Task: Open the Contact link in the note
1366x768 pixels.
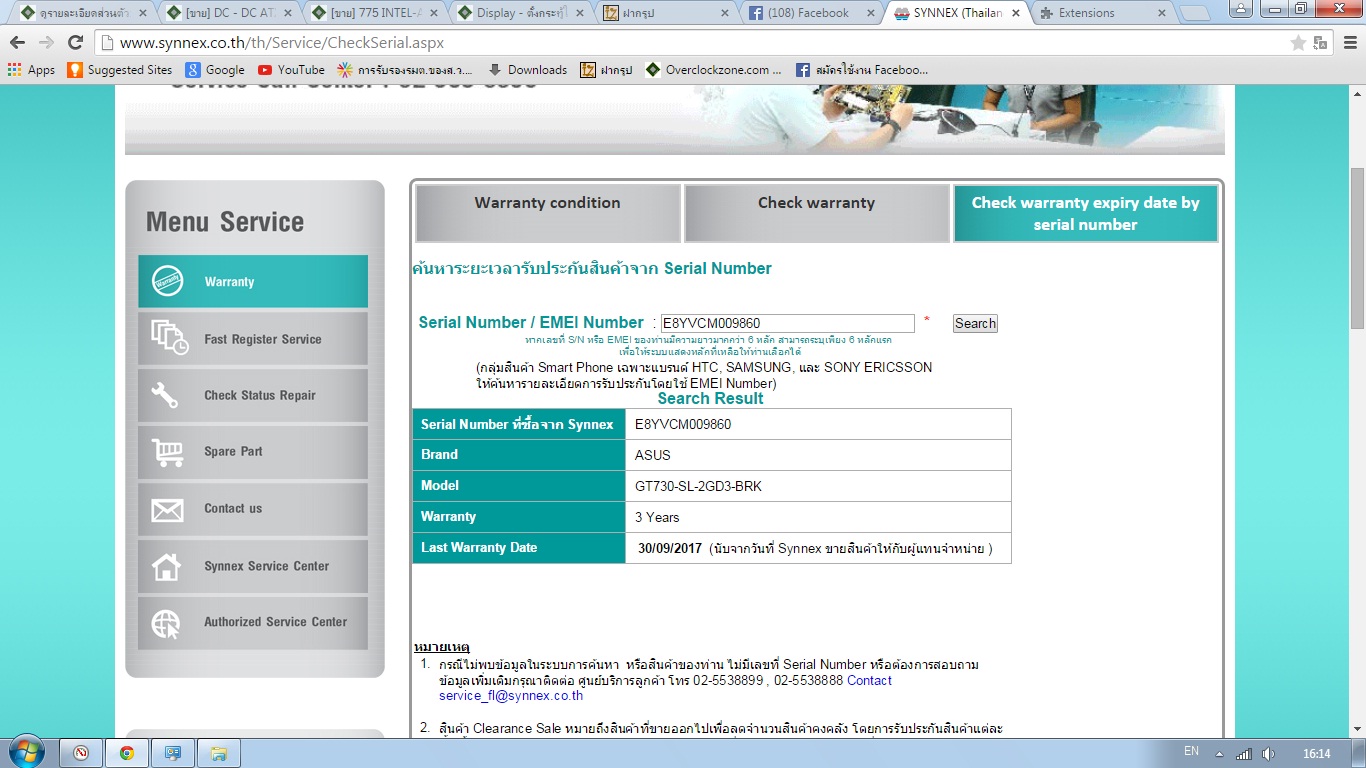Action: click(869, 680)
